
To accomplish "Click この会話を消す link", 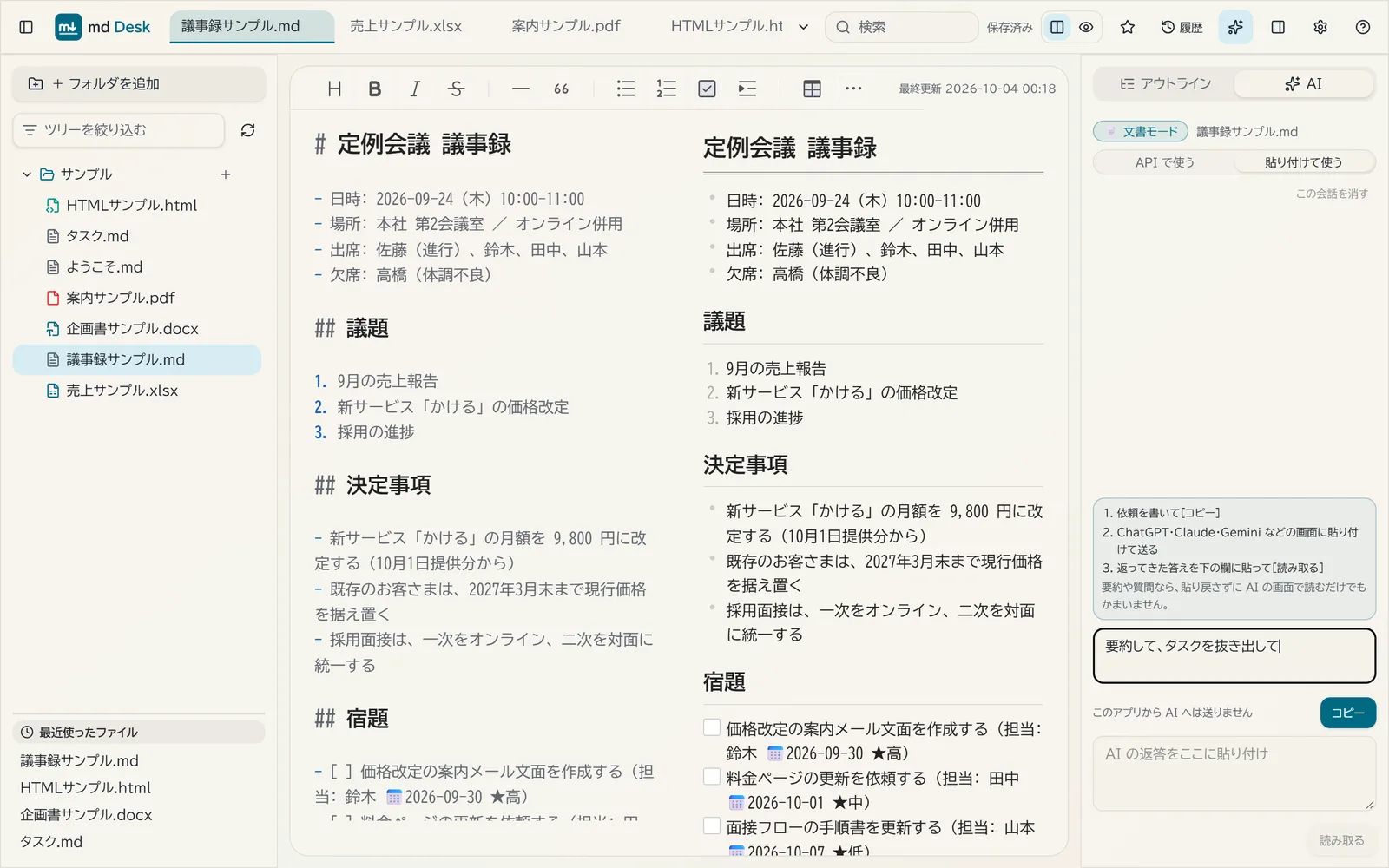I will tap(1332, 194).
